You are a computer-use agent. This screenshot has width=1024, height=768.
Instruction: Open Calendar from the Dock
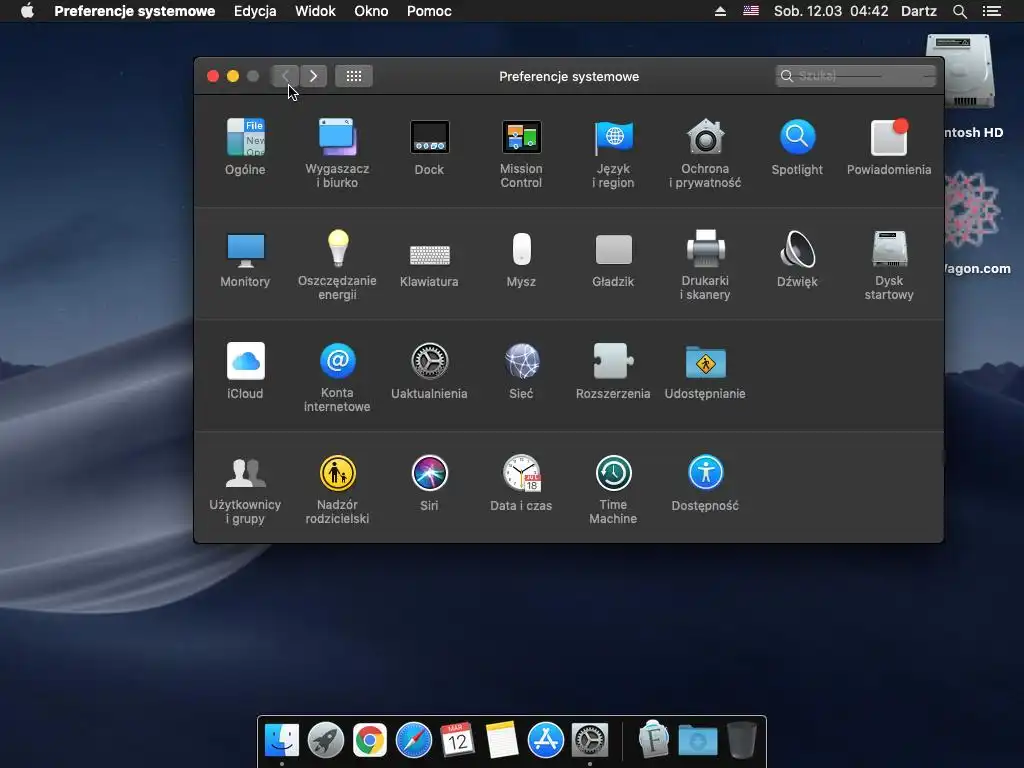[457, 740]
